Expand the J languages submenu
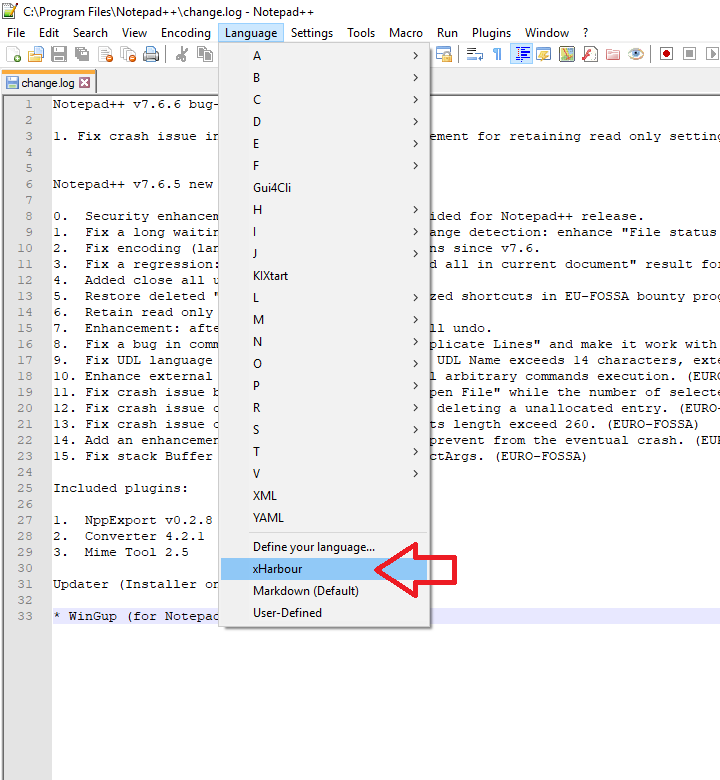The width and height of the screenshot is (720, 780). click(324, 254)
